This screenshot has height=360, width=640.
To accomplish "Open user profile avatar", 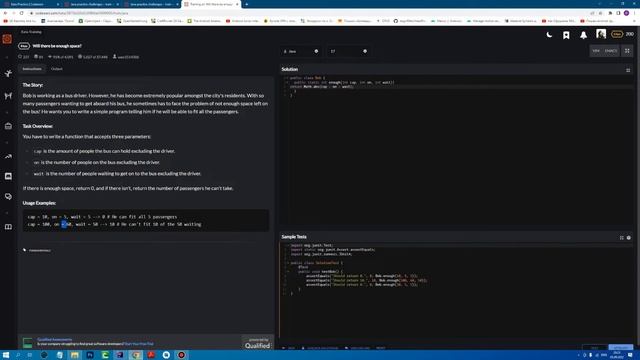I will click(601, 34).
